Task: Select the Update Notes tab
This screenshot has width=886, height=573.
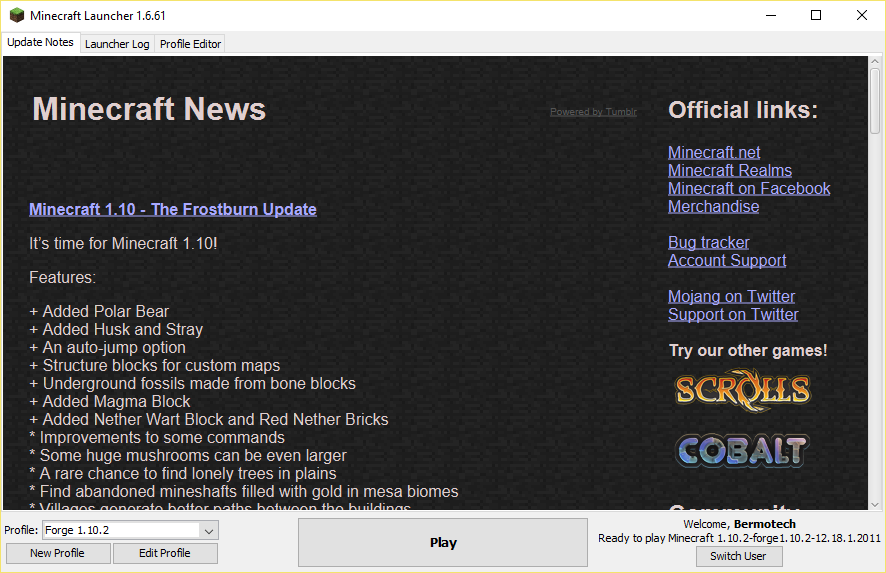Action: pos(41,43)
